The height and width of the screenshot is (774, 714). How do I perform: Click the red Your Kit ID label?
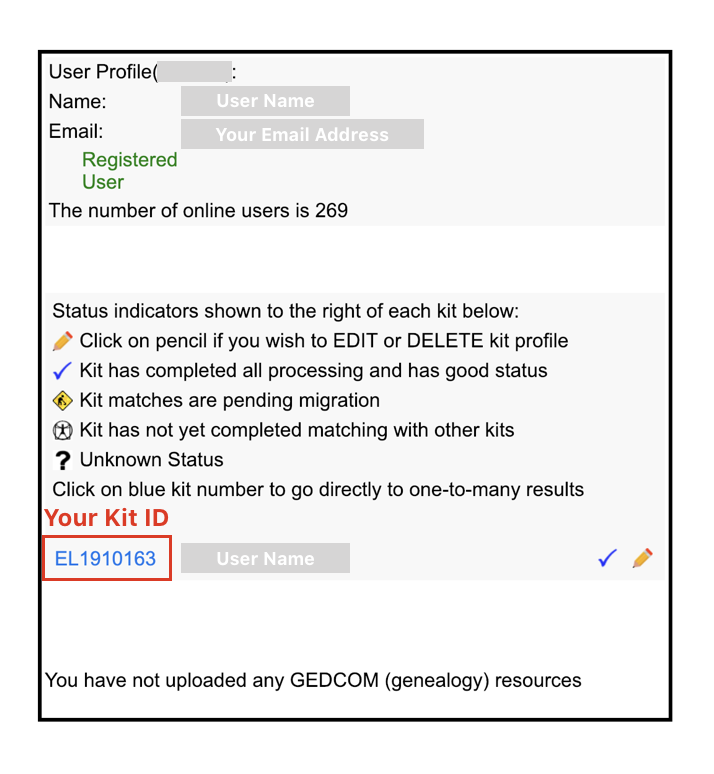click(x=107, y=518)
